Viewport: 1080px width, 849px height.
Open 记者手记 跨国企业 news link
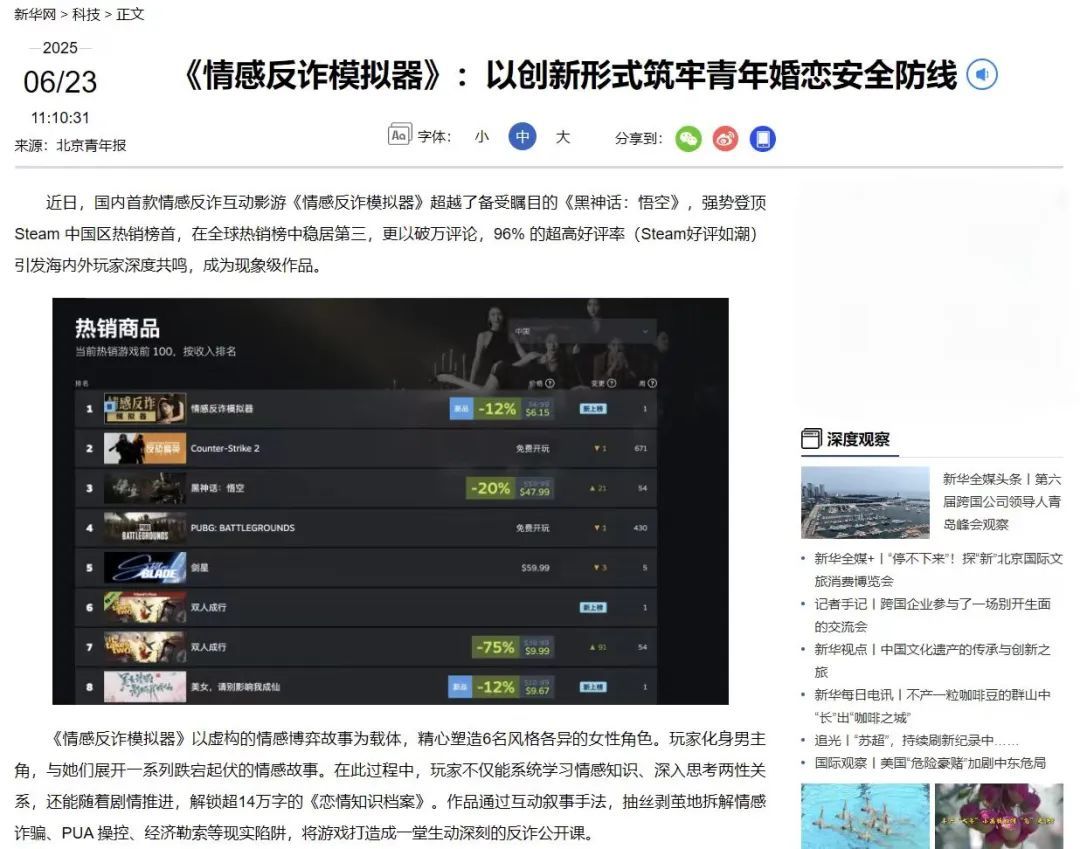coord(933,615)
